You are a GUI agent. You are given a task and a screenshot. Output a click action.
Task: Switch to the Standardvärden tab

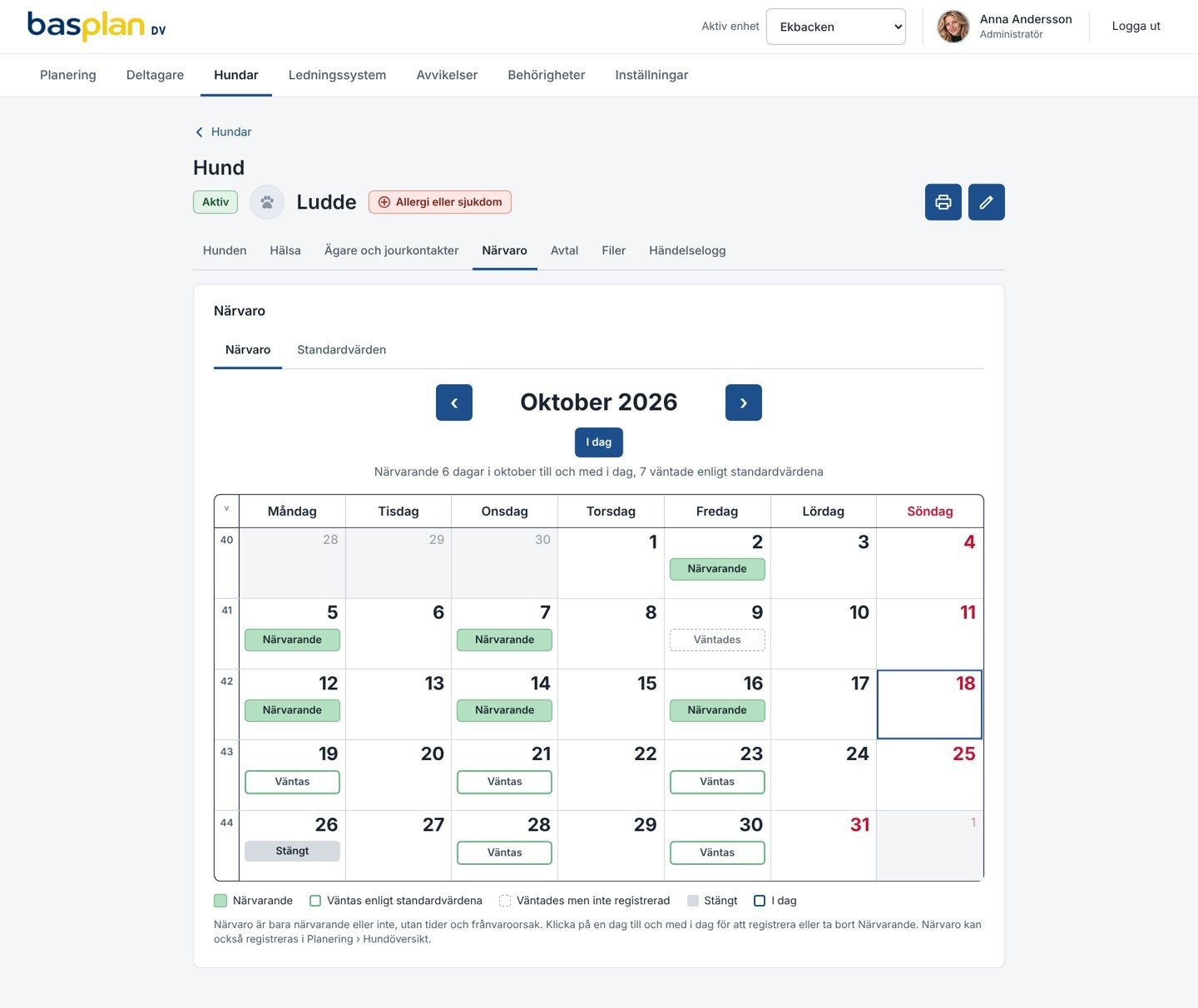tap(341, 350)
